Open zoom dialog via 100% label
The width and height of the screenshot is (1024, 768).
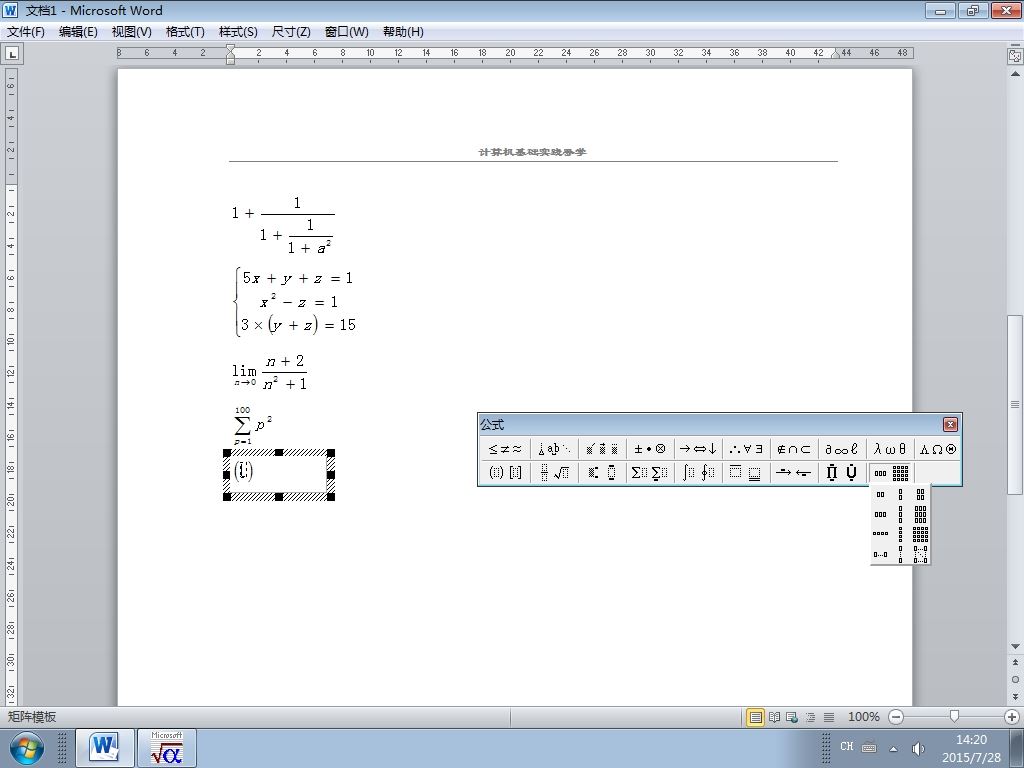point(863,717)
